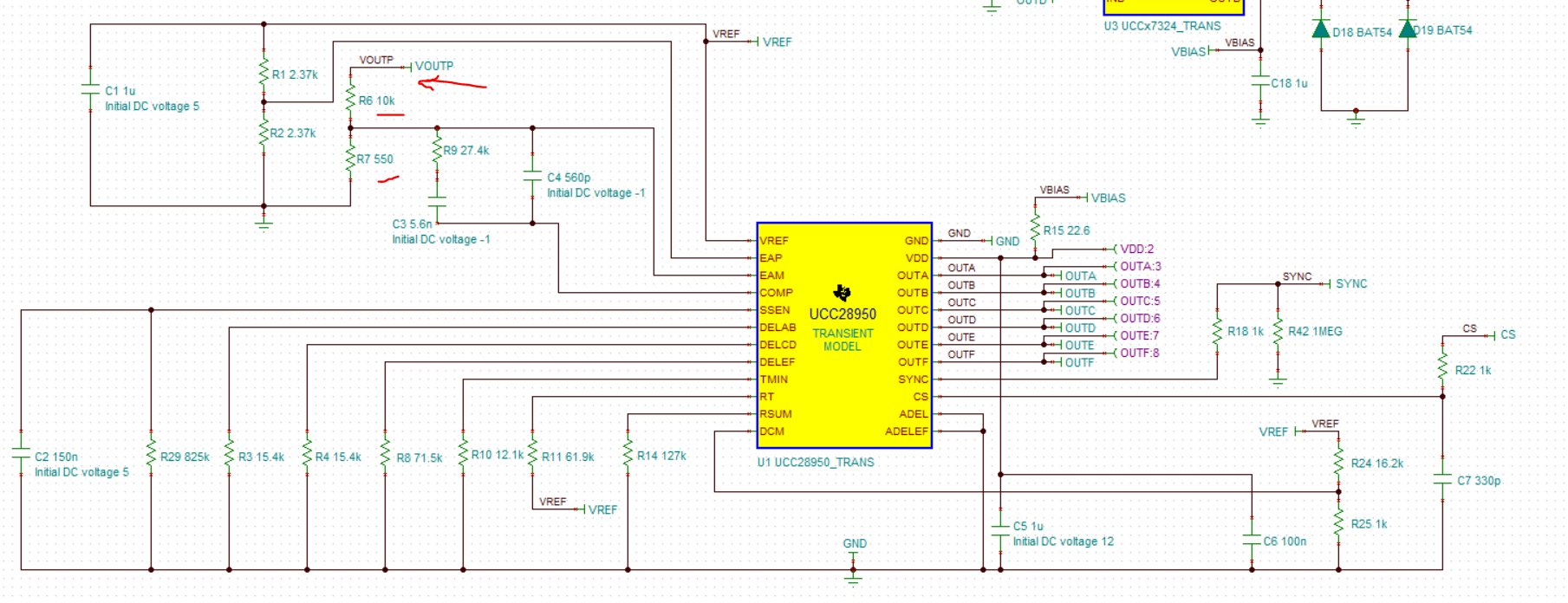This screenshot has height=603, width=1568.
Task: Click the TI logo on the UCC28950 block
Action: 842,292
